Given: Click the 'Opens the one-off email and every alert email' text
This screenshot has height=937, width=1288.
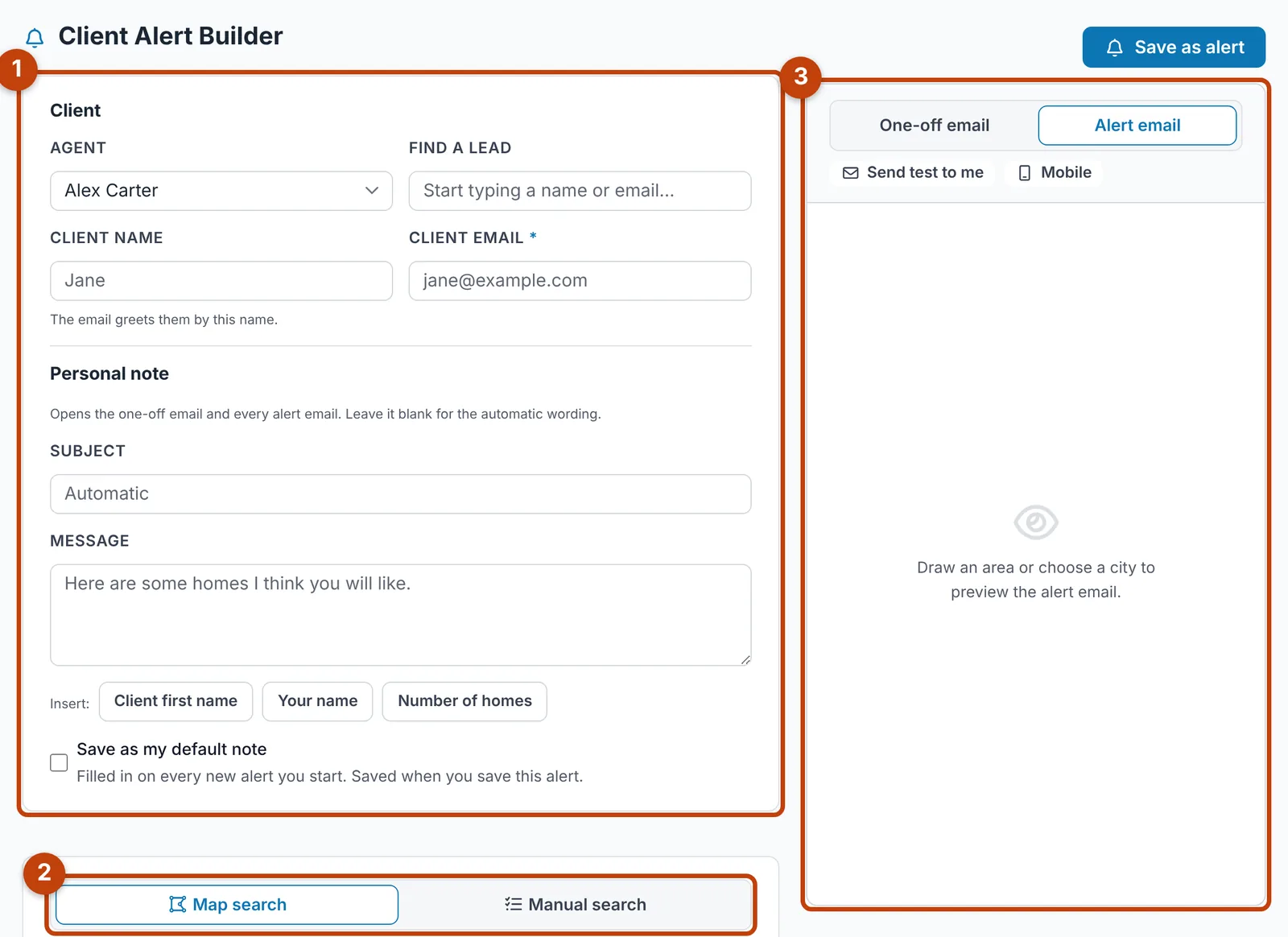Looking at the screenshot, I should tap(325, 414).
